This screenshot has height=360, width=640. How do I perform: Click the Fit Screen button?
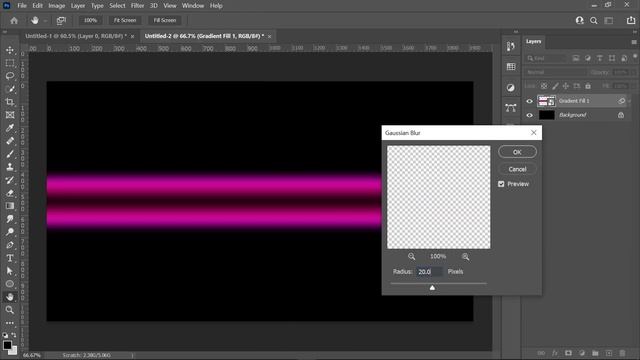click(x=125, y=20)
